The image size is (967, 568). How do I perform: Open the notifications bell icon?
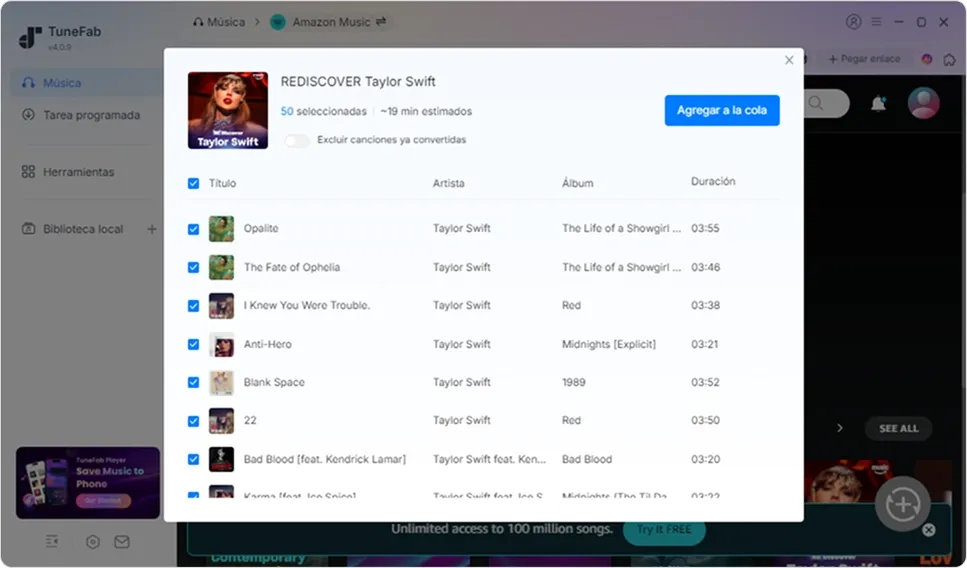[878, 104]
